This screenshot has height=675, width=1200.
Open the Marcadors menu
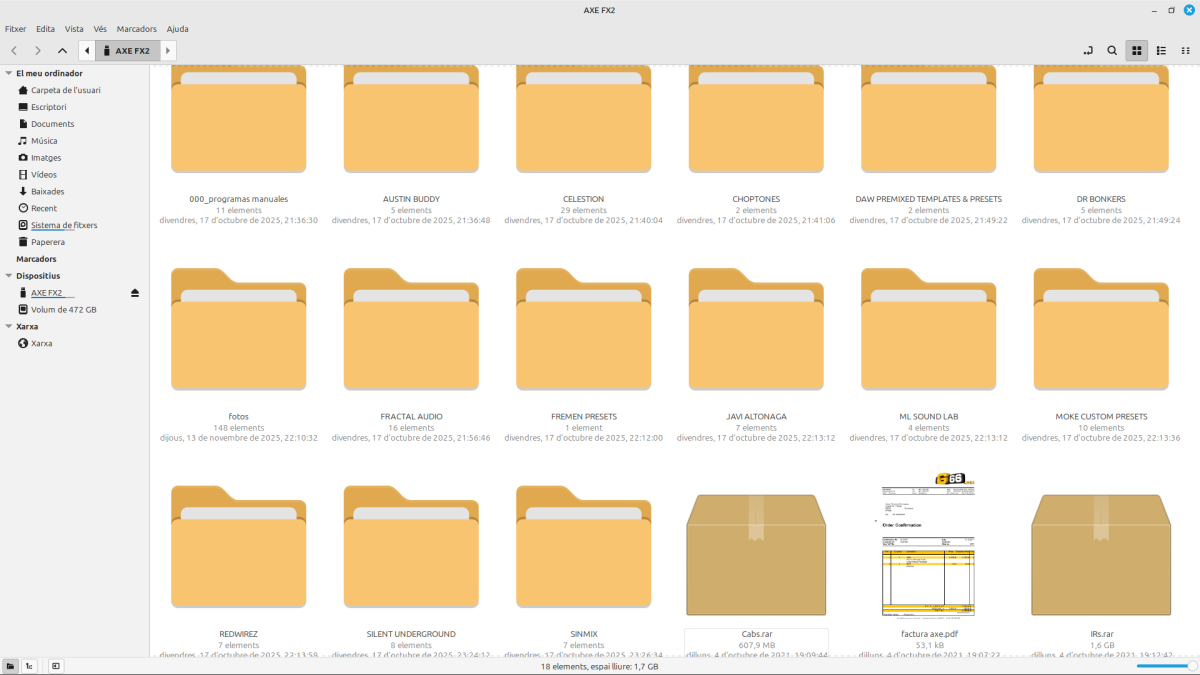136,29
